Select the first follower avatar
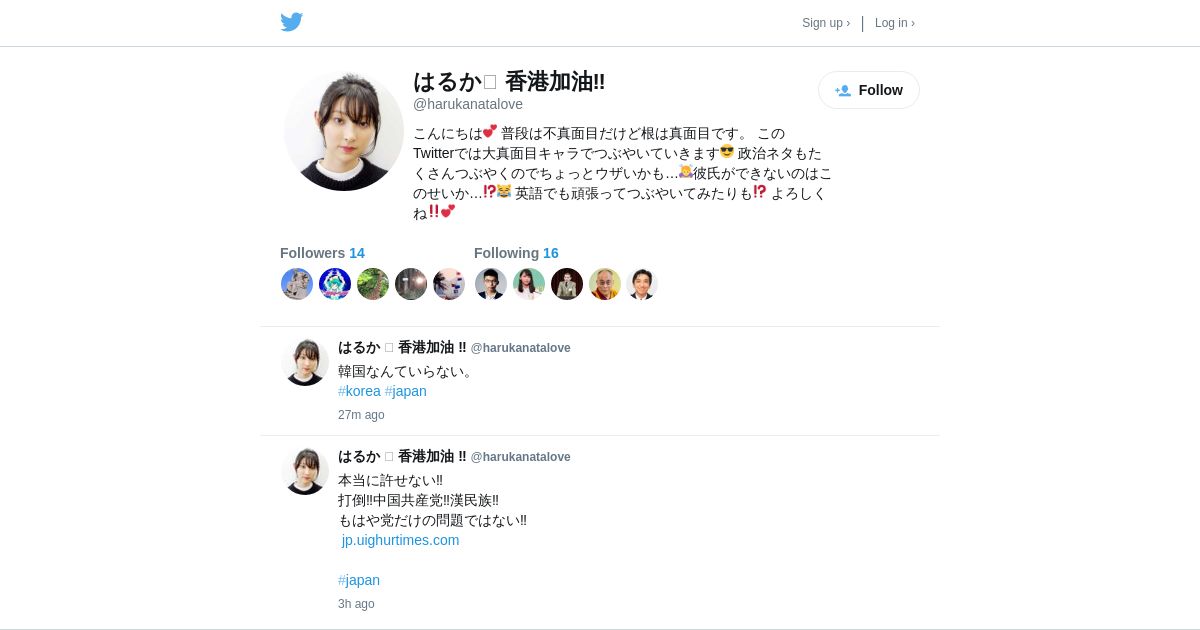The image size is (1200, 630). tap(297, 284)
